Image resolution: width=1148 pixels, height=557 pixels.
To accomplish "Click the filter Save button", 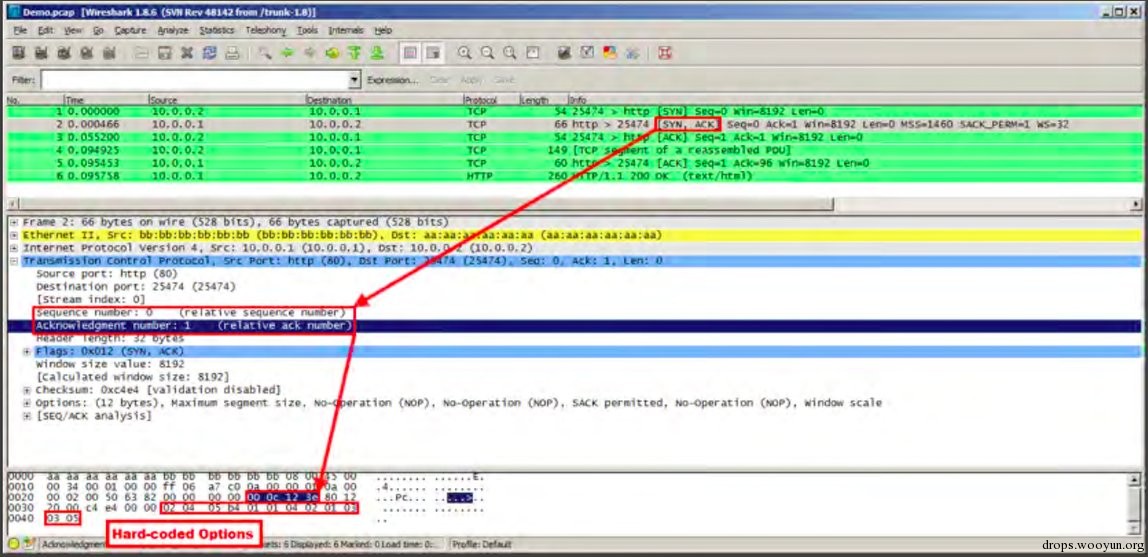I will tap(504, 80).
